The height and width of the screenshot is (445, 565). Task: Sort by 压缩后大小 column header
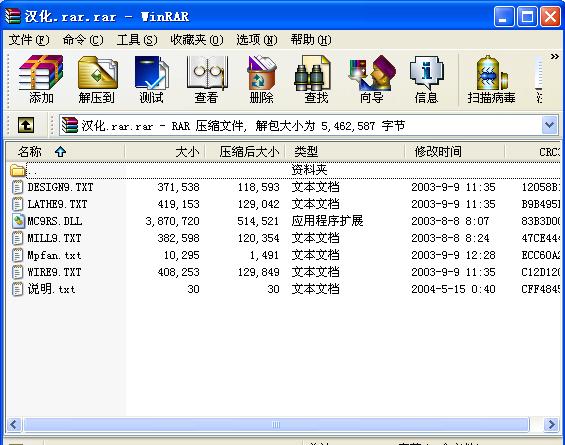point(245,152)
